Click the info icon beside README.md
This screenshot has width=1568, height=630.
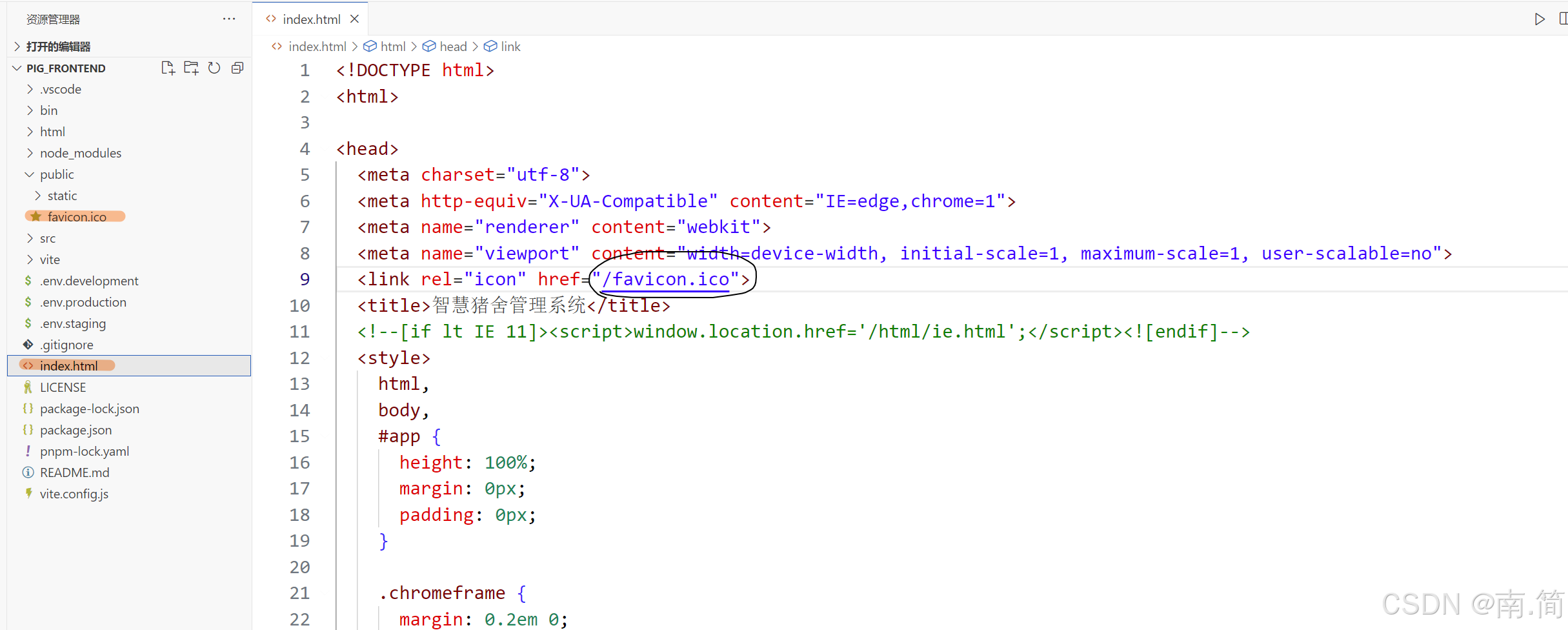point(28,472)
